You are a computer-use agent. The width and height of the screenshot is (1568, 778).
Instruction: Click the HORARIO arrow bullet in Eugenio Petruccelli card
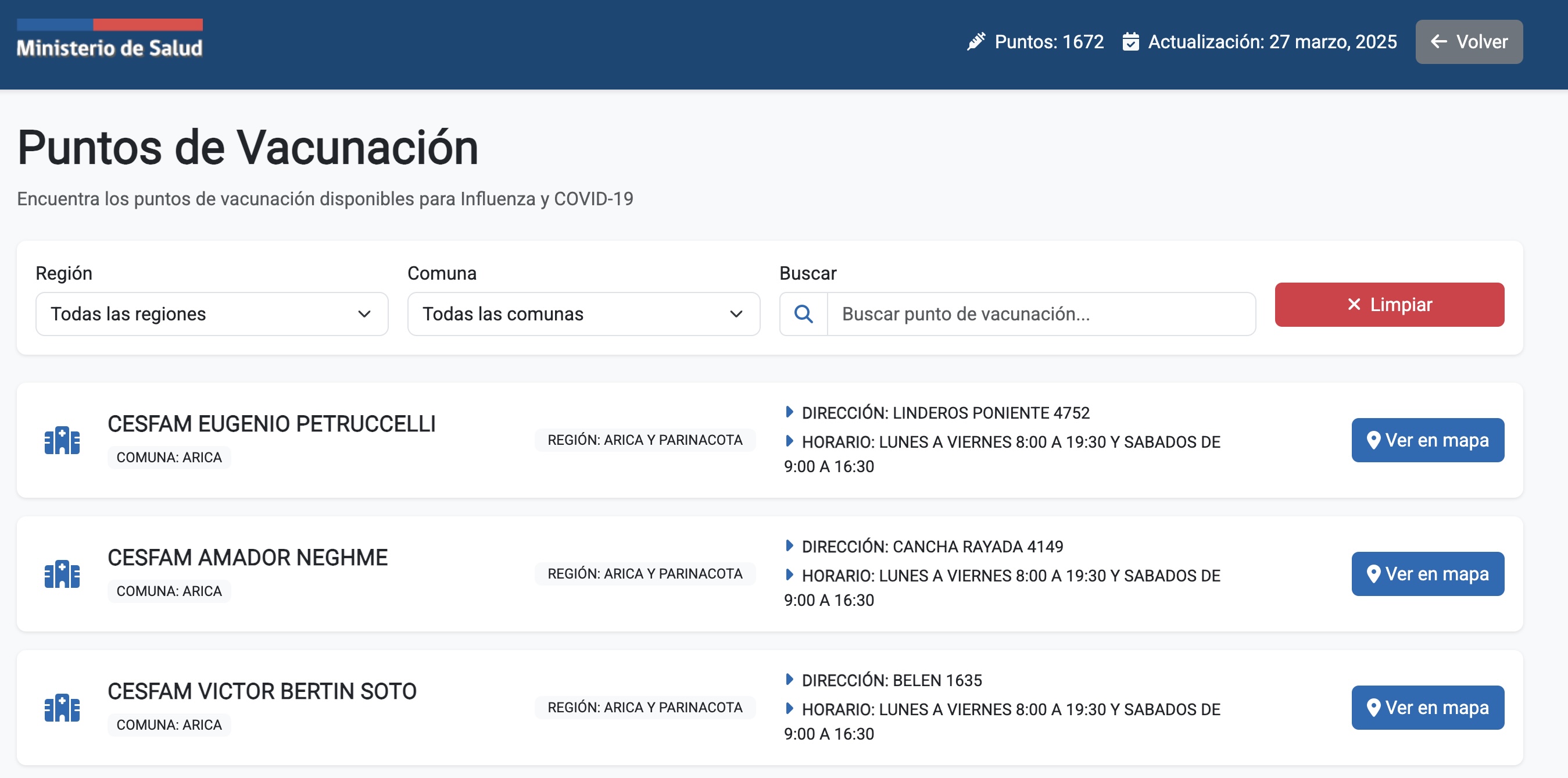pyautogui.click(x=789, y=441)
